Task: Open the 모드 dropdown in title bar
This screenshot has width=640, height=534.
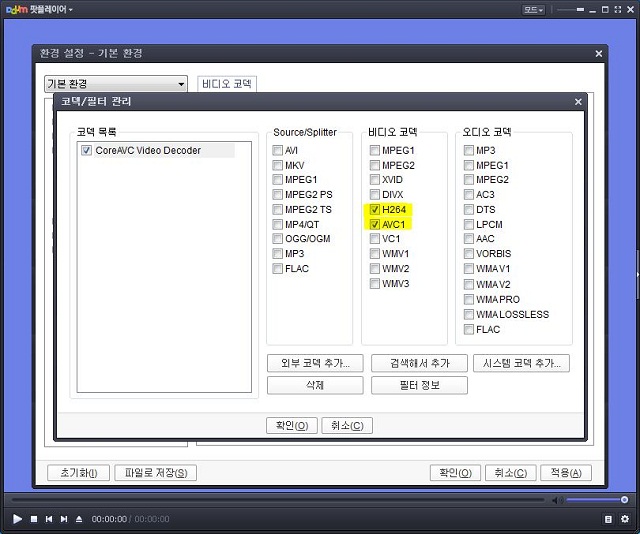Action: pos(534,9)
